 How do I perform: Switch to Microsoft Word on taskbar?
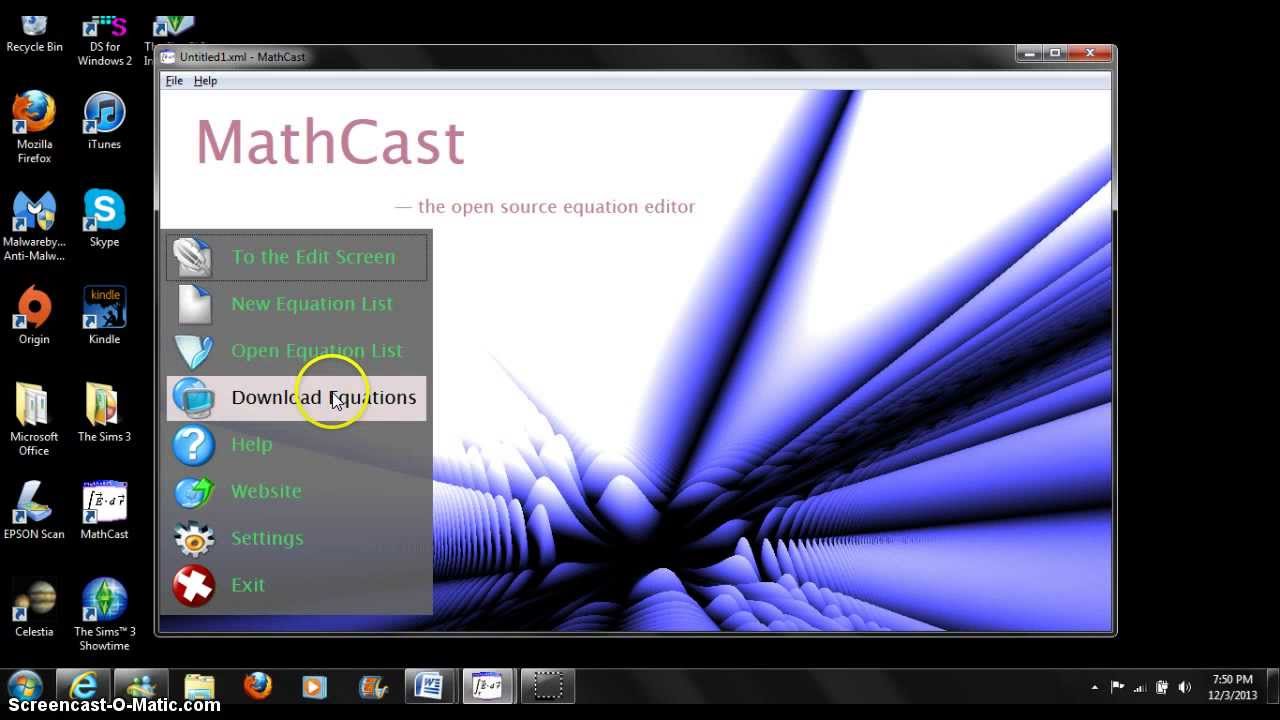[x=430, y=687]
